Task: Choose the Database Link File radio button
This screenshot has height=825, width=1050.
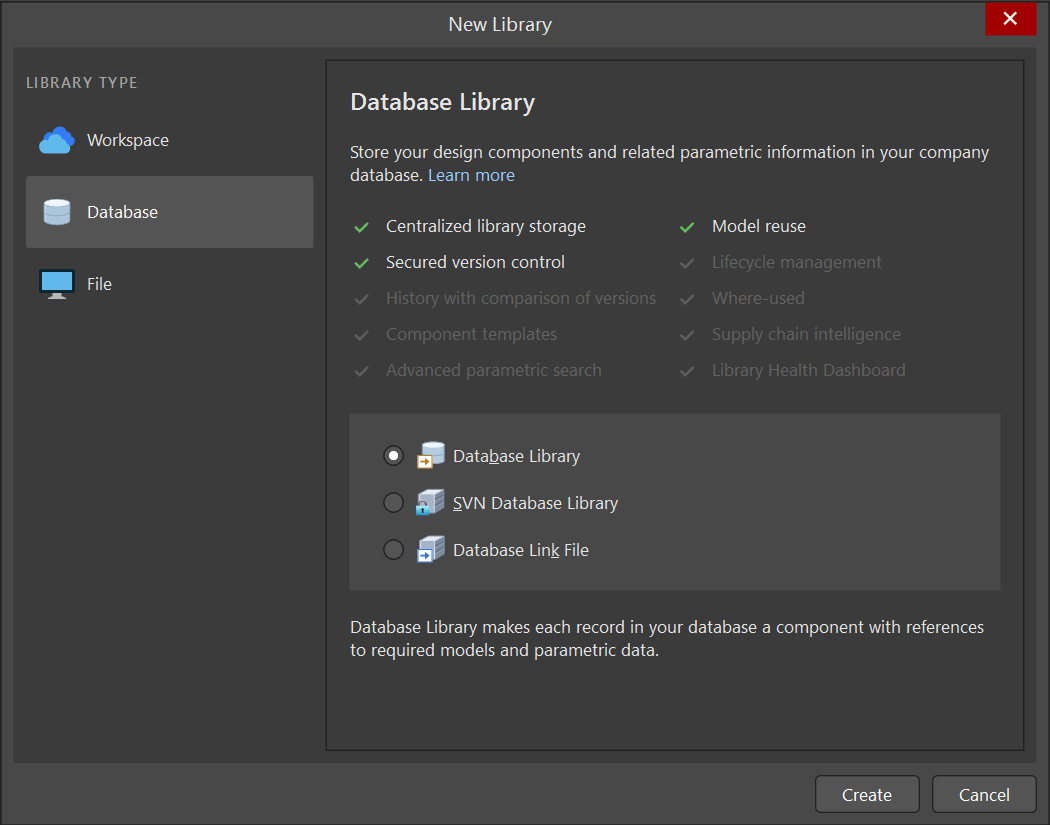Action: (394, 550)
